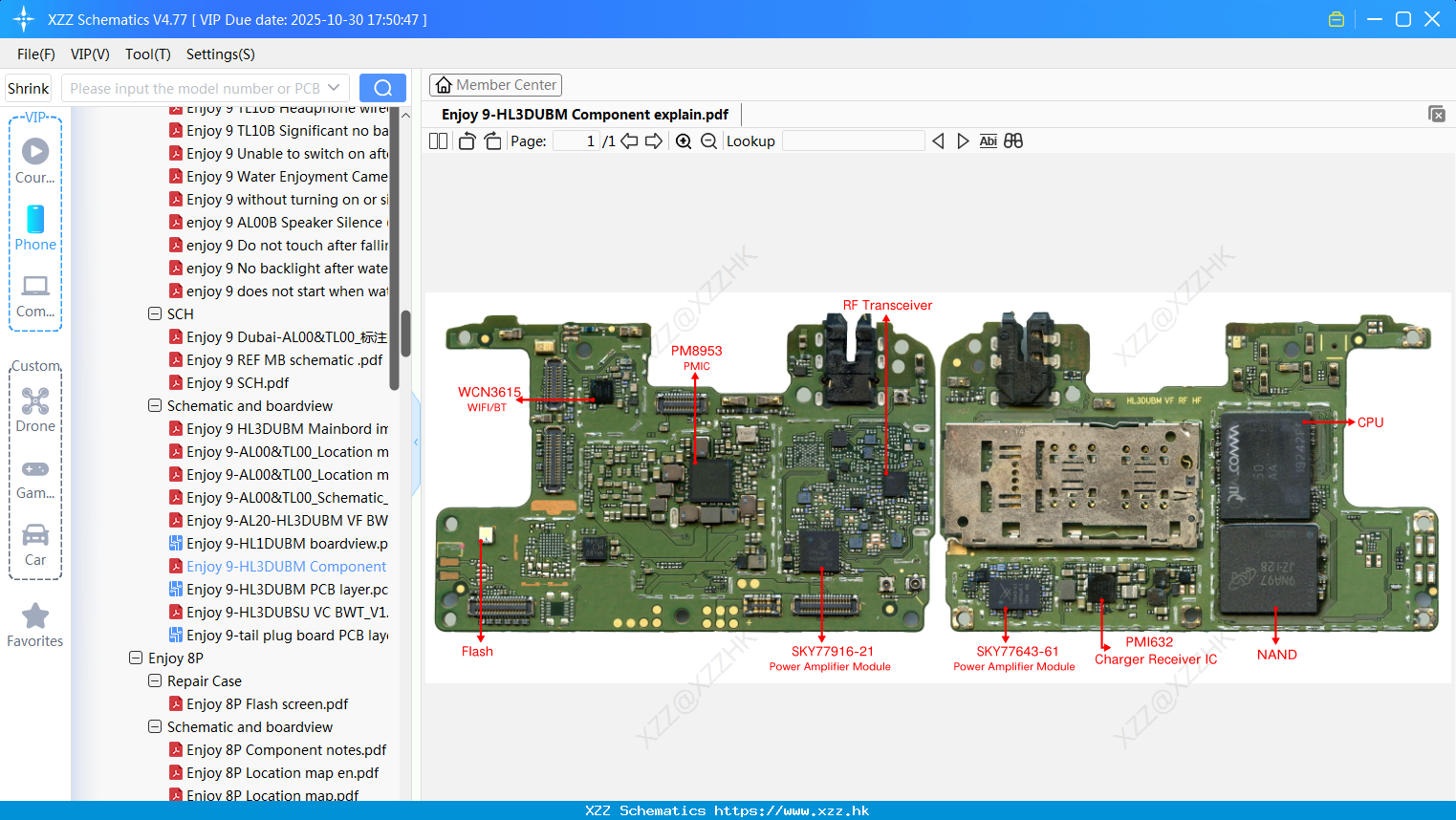1456x820 pixels.
Task: Click the Lookup text field
Action: (853, 141)
